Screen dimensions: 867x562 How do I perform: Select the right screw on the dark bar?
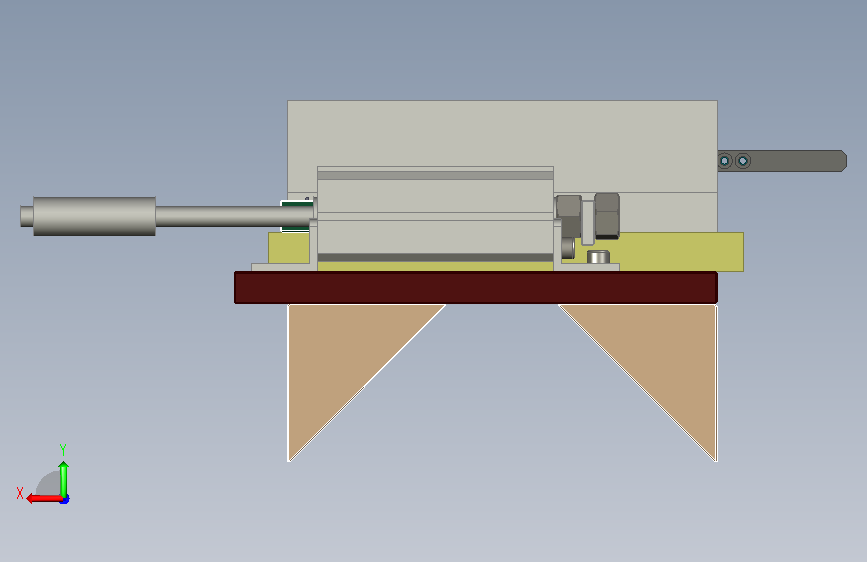click(743, 161)
